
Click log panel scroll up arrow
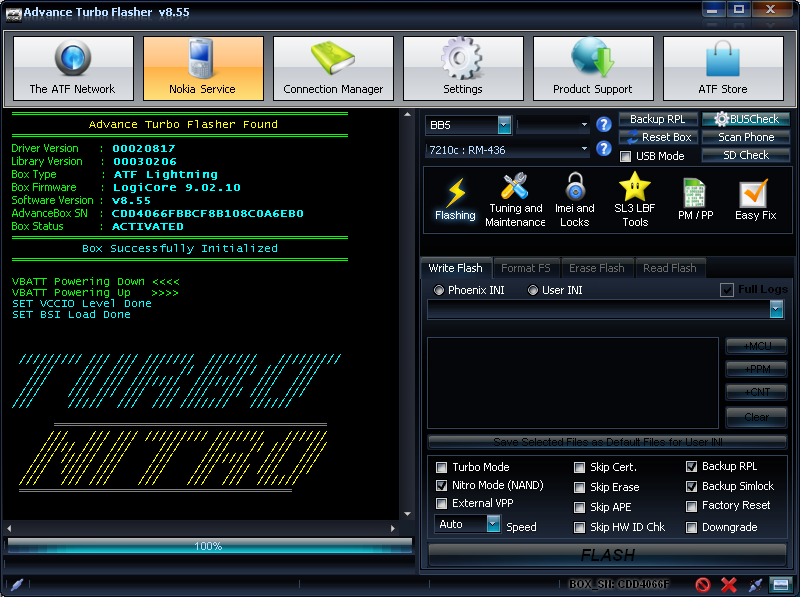tap(407, 115)
